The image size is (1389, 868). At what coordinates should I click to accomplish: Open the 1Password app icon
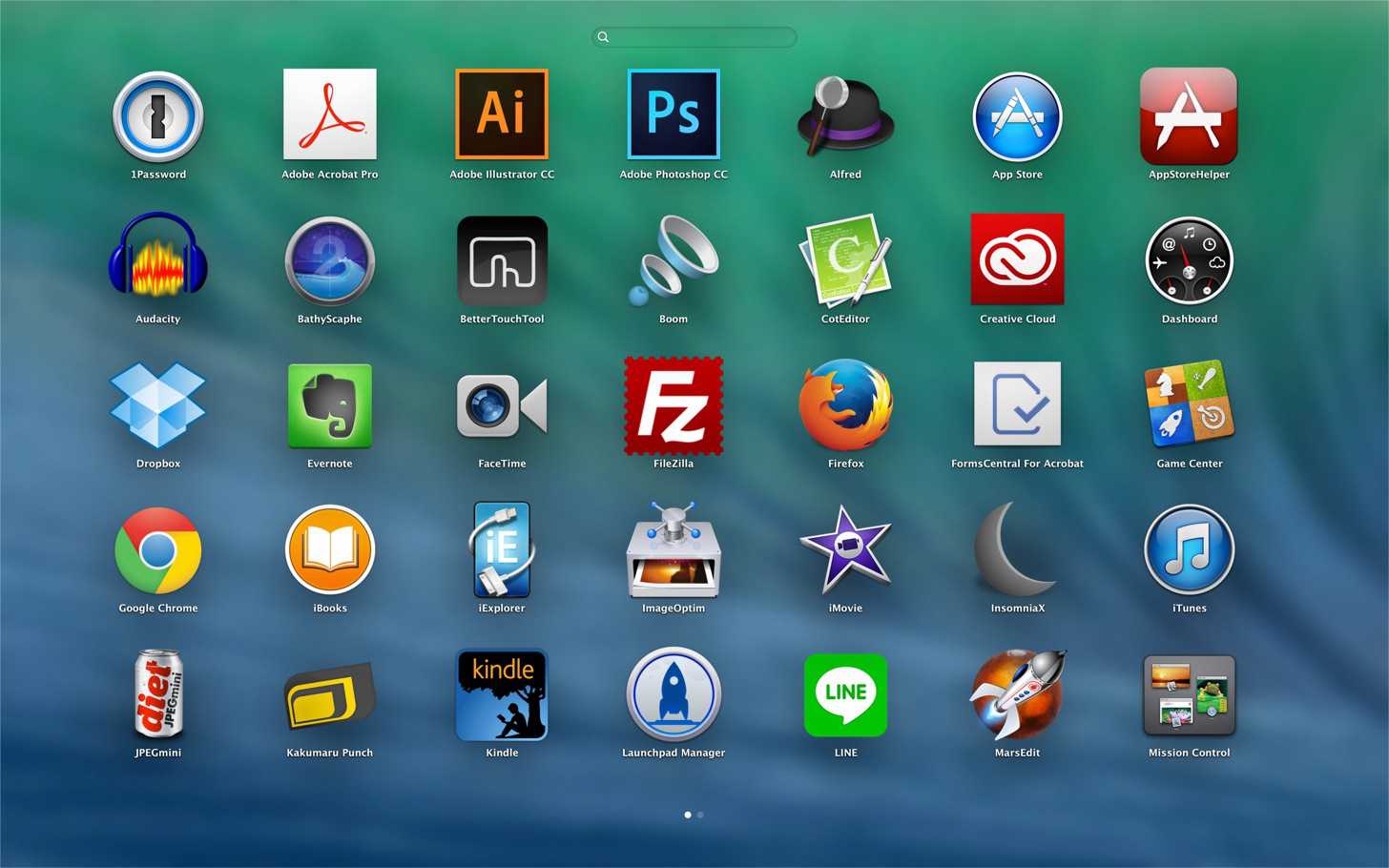(x=158, y=116)
